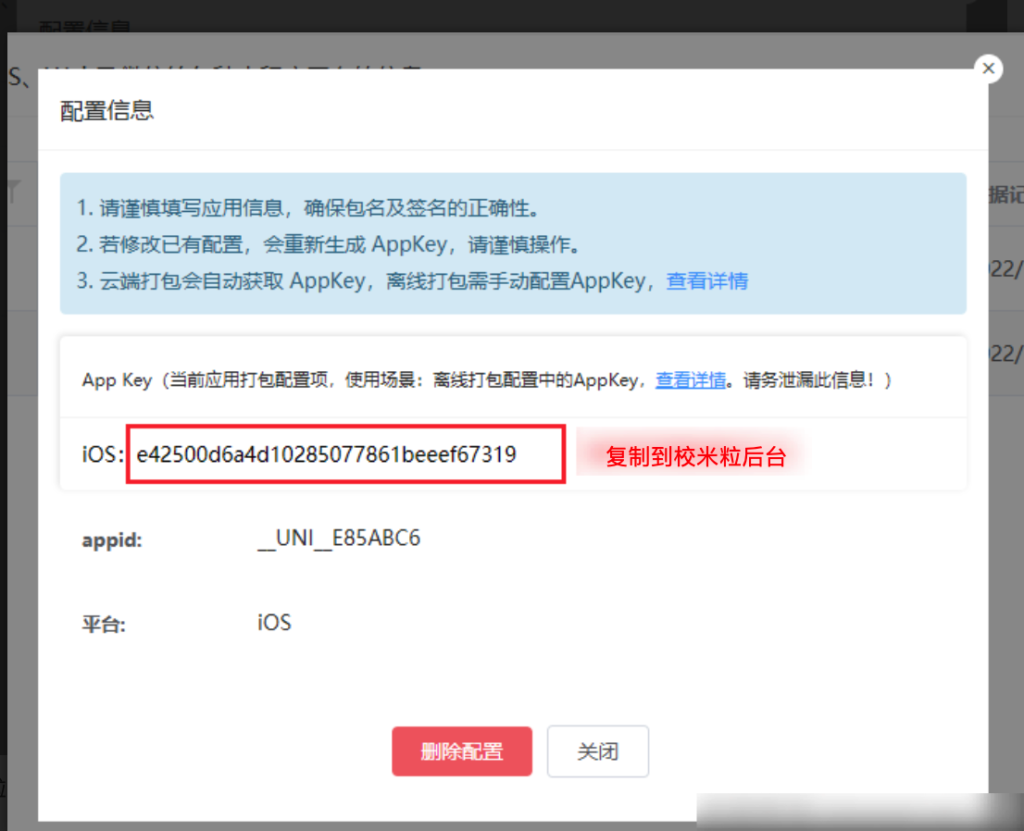
Task: Click the iOS platform value text
Action: point(273,623)
